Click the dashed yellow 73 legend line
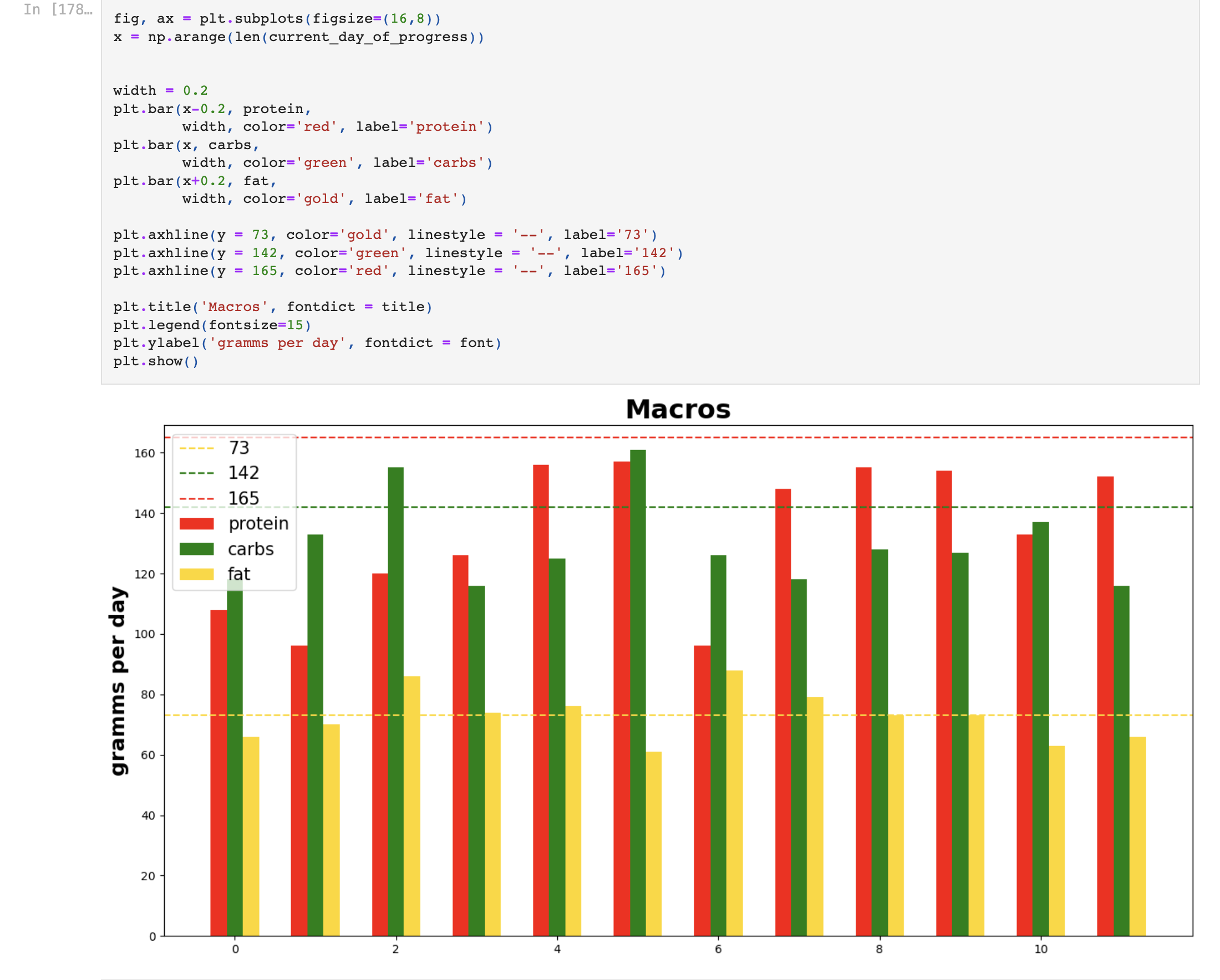Image resolution: width=1220 pixels, height=980 pixels. [197, 447]
